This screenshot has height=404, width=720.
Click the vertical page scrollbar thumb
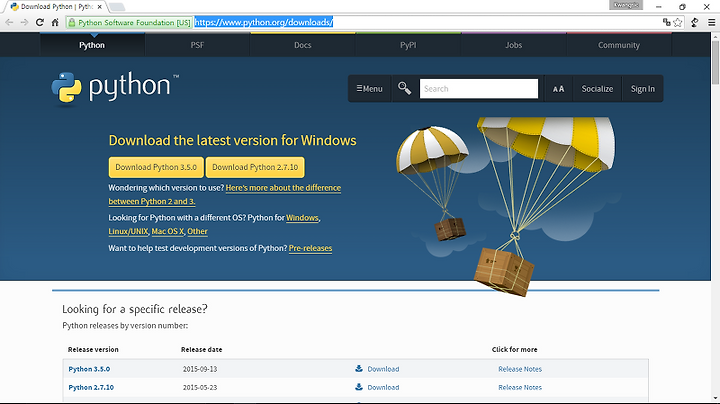click(715, 62)
